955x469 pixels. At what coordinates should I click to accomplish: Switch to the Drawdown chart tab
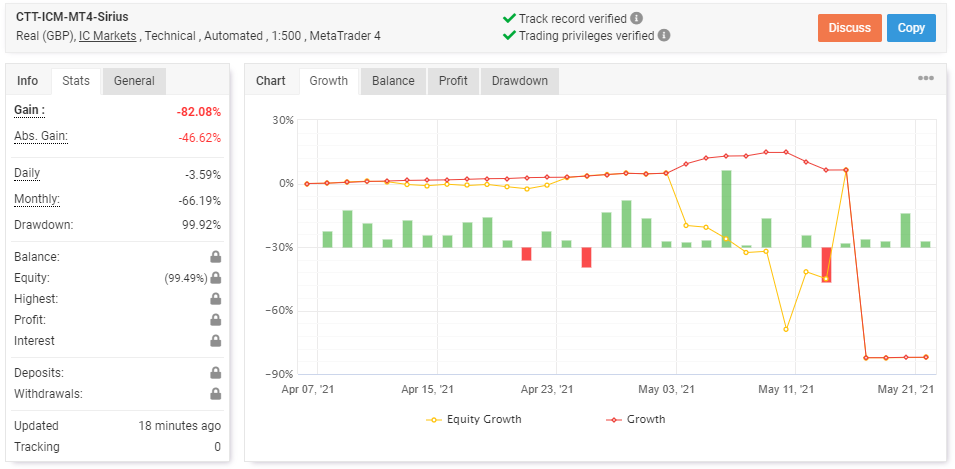point(519,81)
